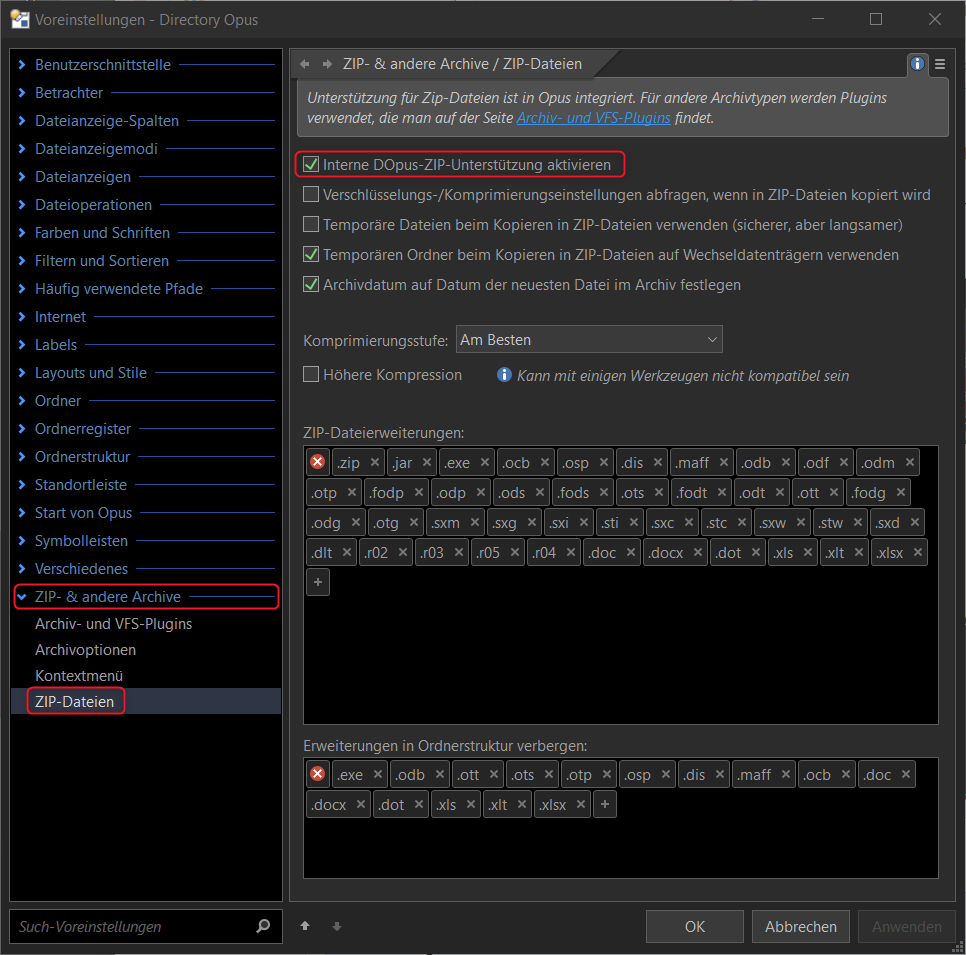Screen dimensions: 966x955
Task: Expand the Häufig verwendete Pfade category
Action: [22, 288]
